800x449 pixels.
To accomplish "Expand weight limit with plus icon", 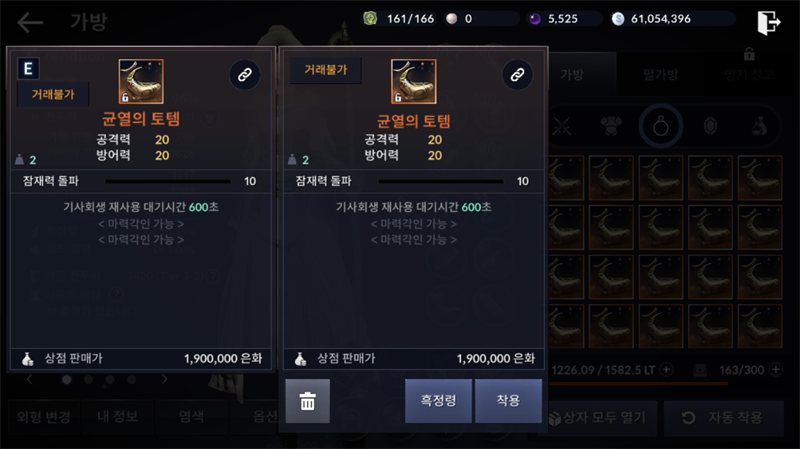I will [666, 369].
